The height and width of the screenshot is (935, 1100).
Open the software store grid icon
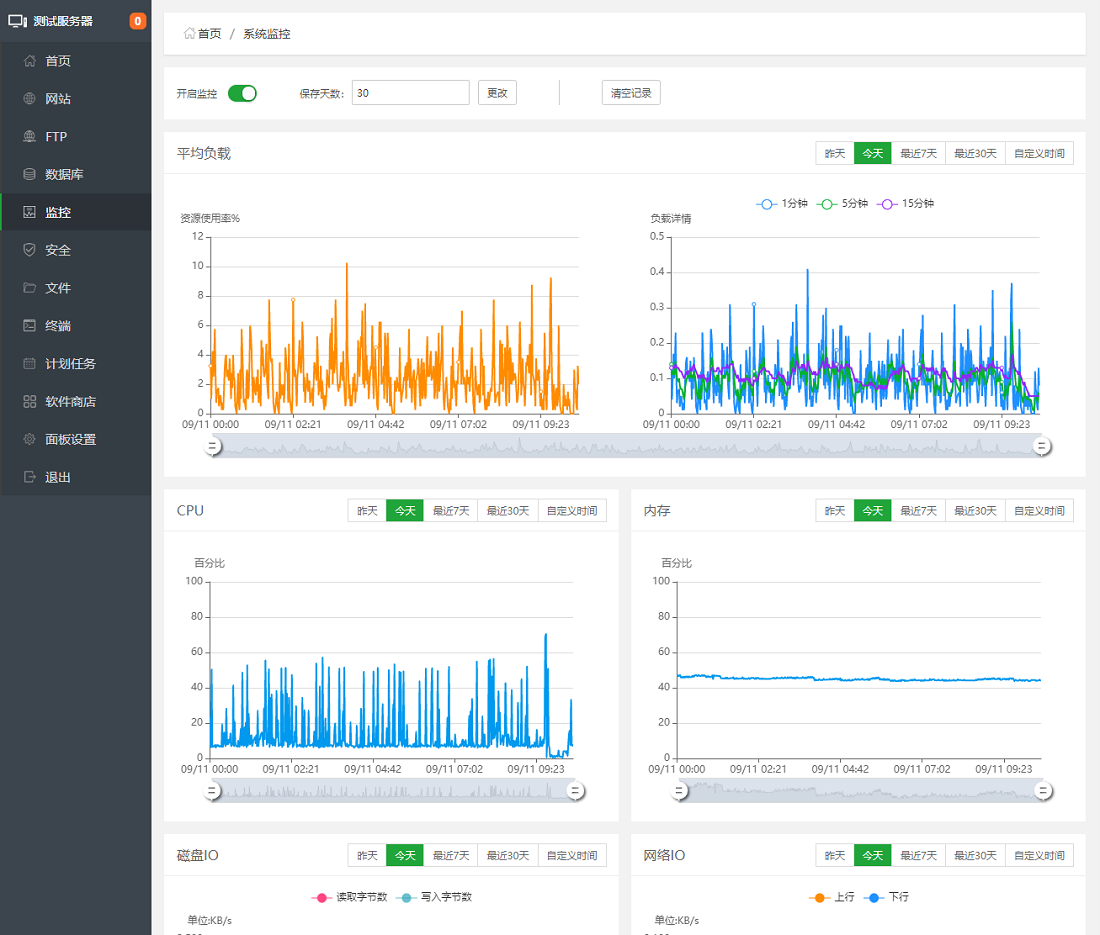coord(29,402)
